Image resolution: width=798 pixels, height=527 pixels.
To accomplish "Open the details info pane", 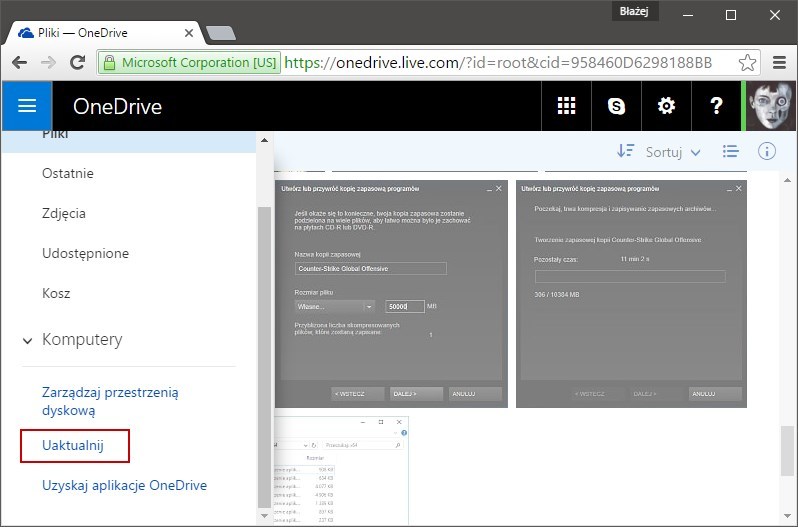I will 766,151.
